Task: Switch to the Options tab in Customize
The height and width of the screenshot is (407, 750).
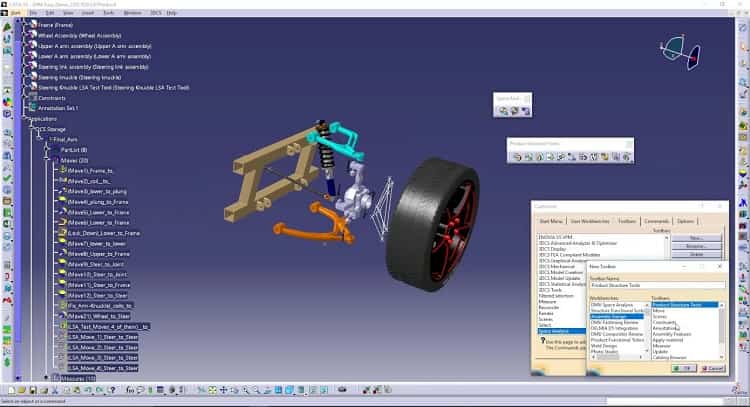Action: click(x=685, y=221)
